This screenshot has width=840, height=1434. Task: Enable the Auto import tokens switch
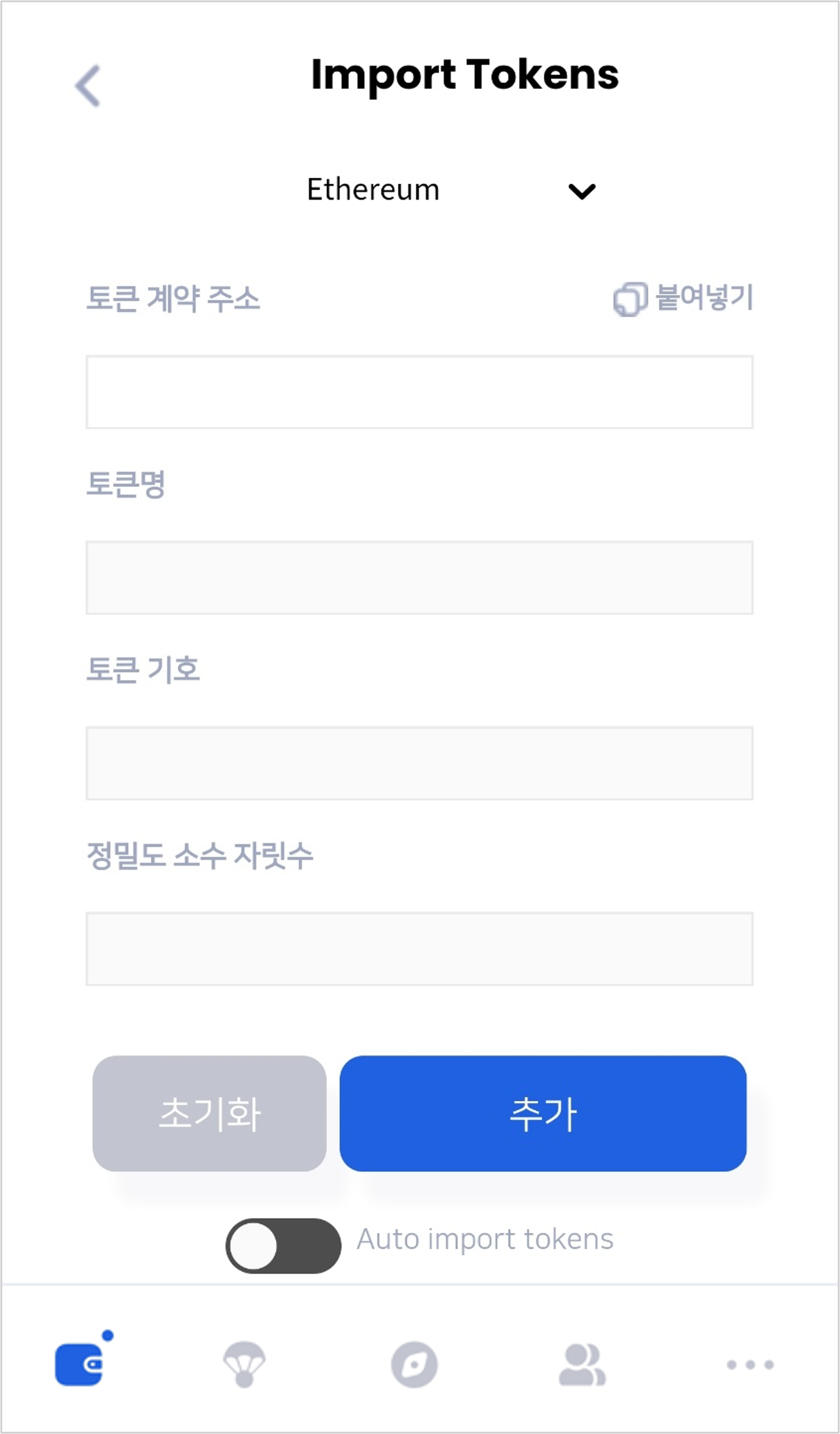283,1246
